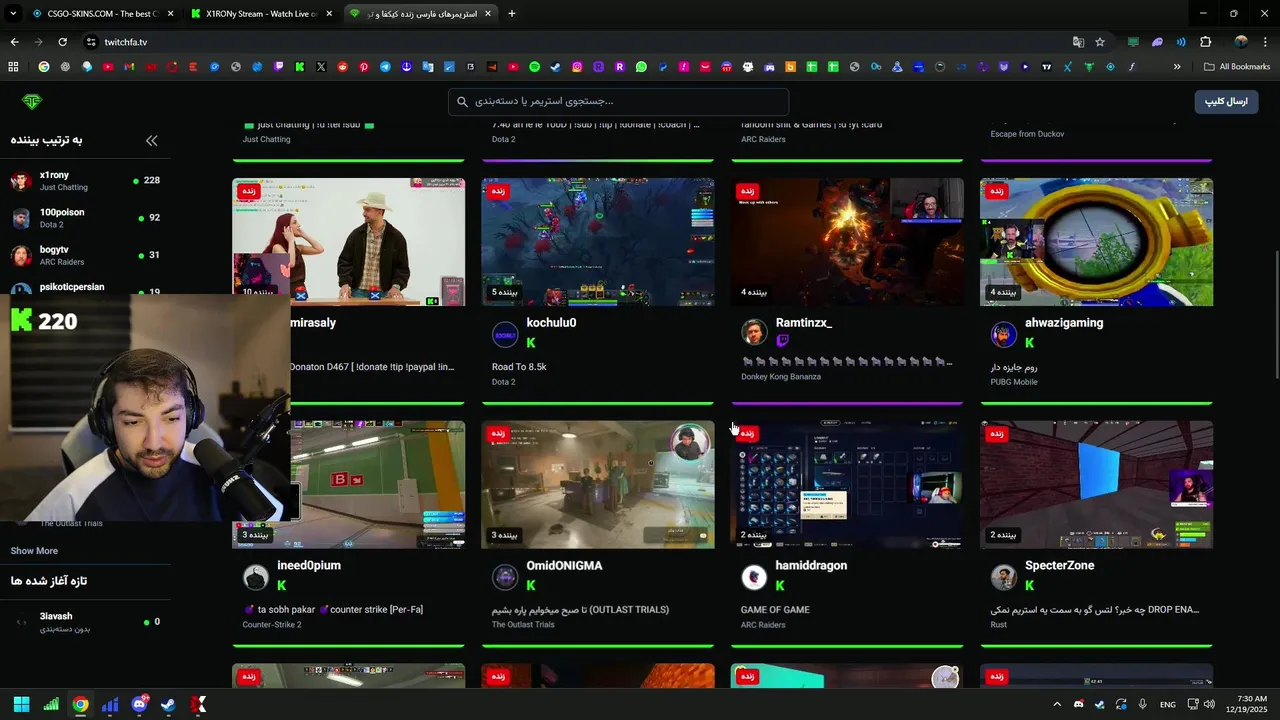The height and width of the screenshot is (720, 1280).
Task: Open the Twitch bookmark icon
Action: coord(278,67)
